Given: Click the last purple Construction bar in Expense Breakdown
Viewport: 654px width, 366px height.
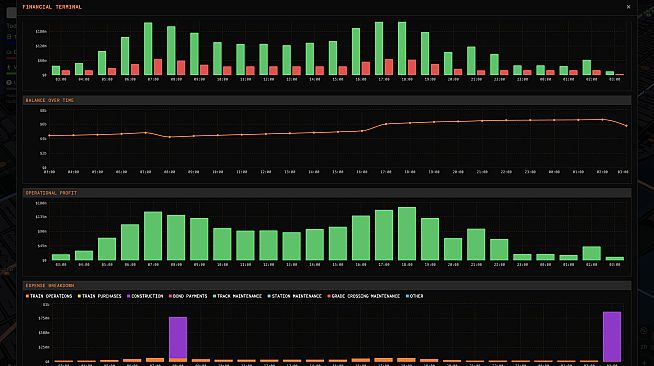Looking at the screenshot, I should (x=612, y=336).
